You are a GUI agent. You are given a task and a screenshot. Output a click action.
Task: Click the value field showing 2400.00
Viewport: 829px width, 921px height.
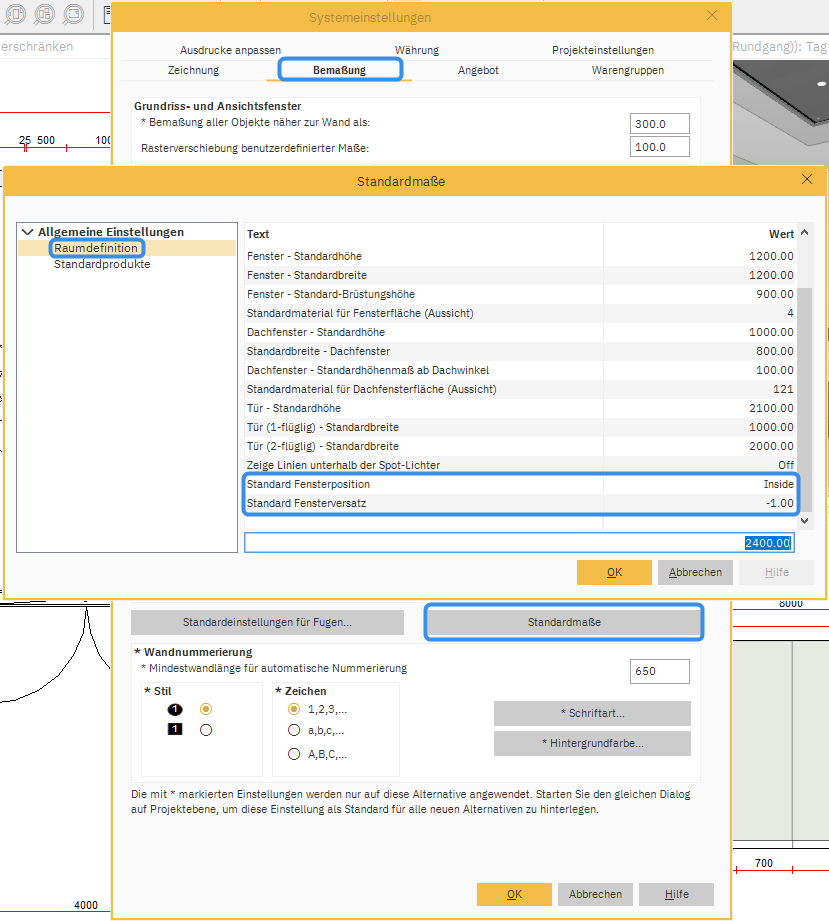[520, 543]
